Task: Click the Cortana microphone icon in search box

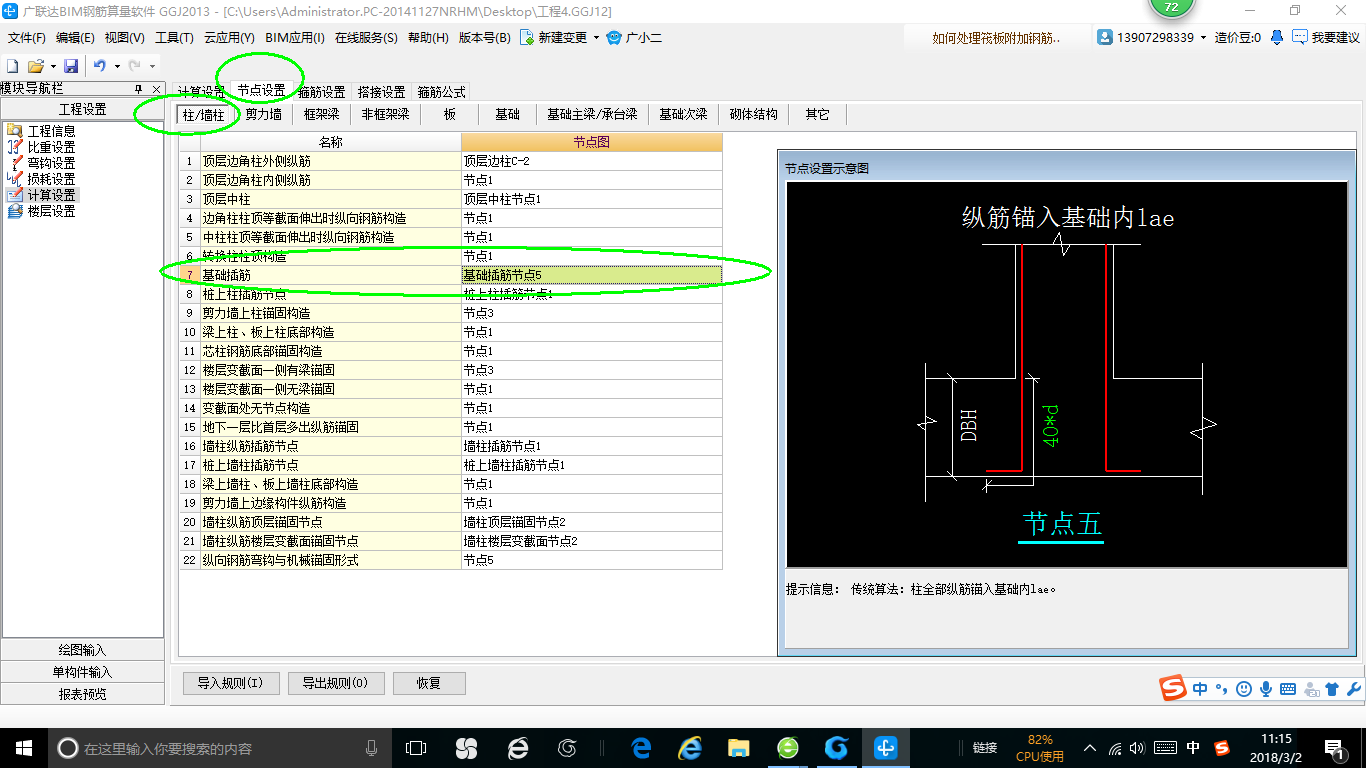Action: (x=372, y=748)
